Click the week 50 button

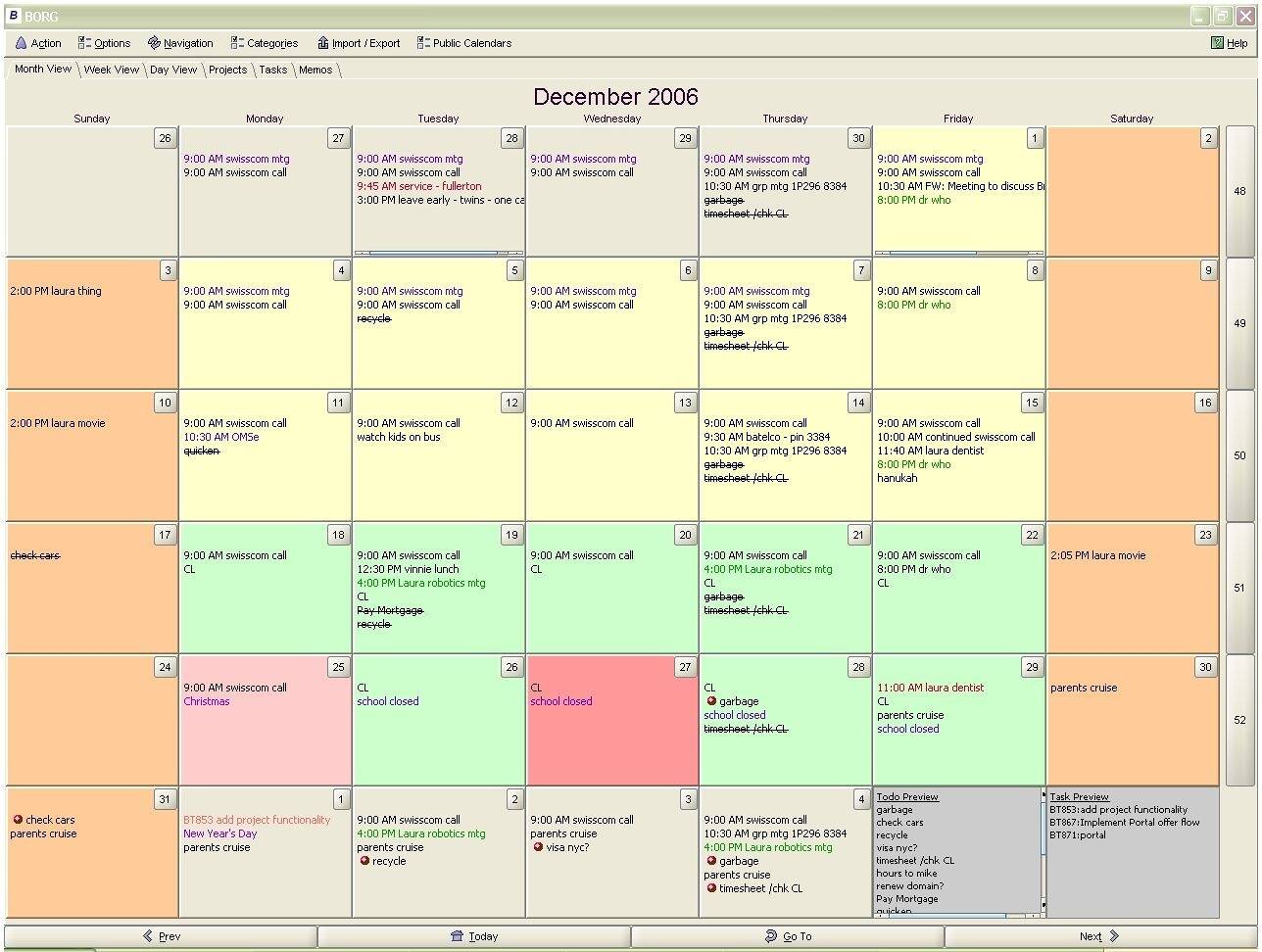coord(1239,455)
